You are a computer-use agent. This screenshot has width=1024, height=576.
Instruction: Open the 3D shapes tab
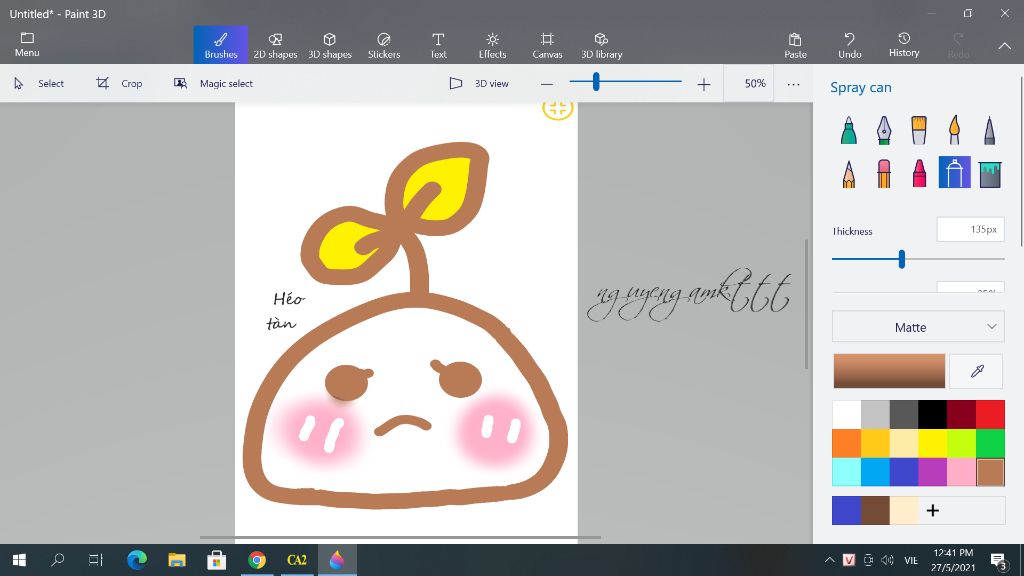(x=330, y=44)
